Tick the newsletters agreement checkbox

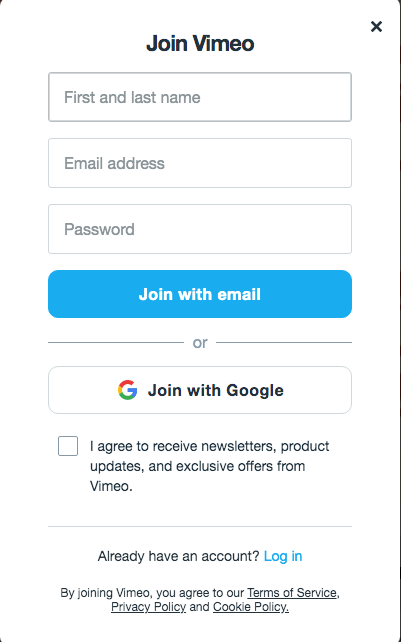point(68,446)
